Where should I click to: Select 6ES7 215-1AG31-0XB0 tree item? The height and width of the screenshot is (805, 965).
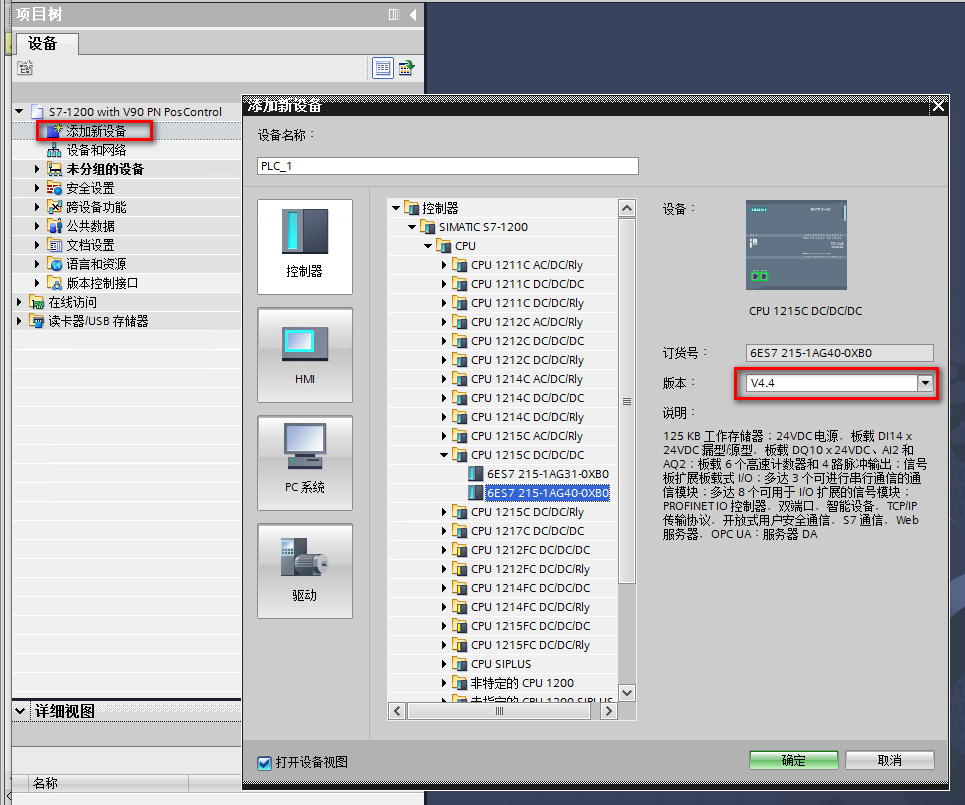[548, 474]
